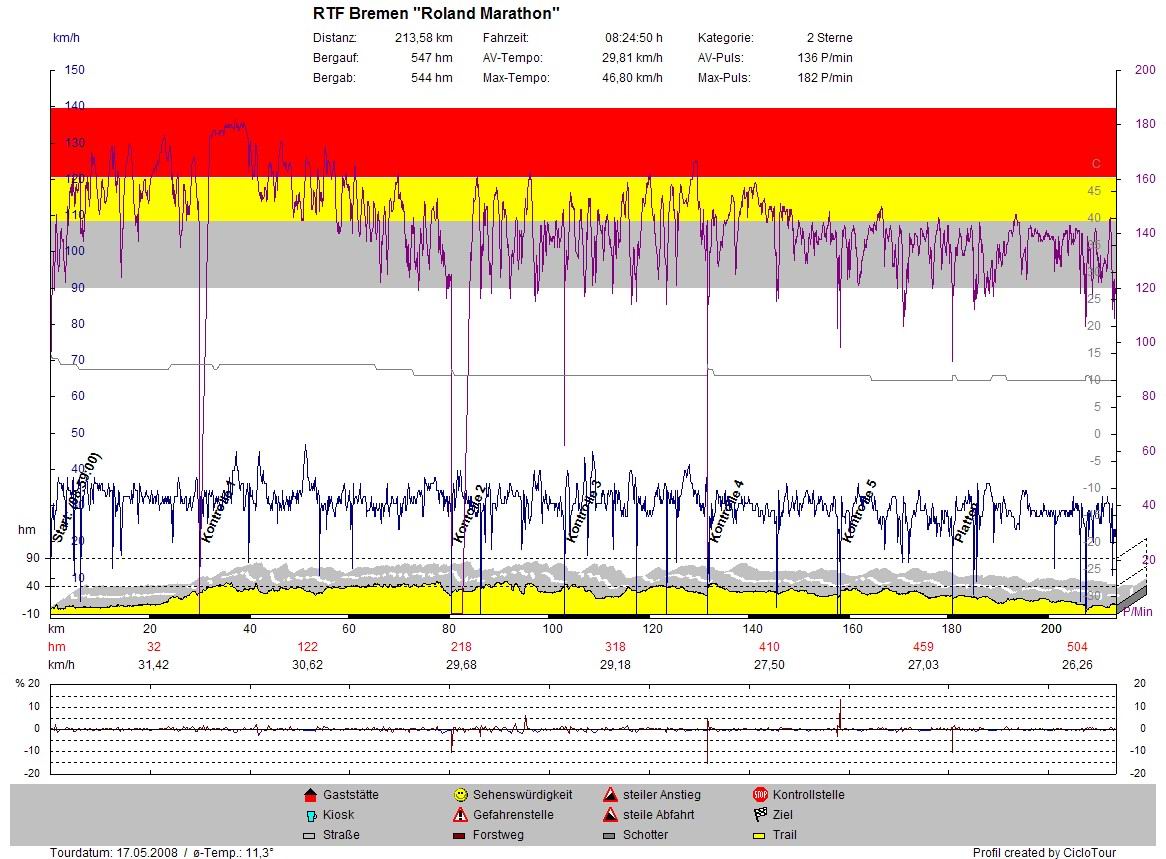Select the Sehenswürdigkeit smiley icon
This screenshot has height=859, width=1166.
pos(459,795)
